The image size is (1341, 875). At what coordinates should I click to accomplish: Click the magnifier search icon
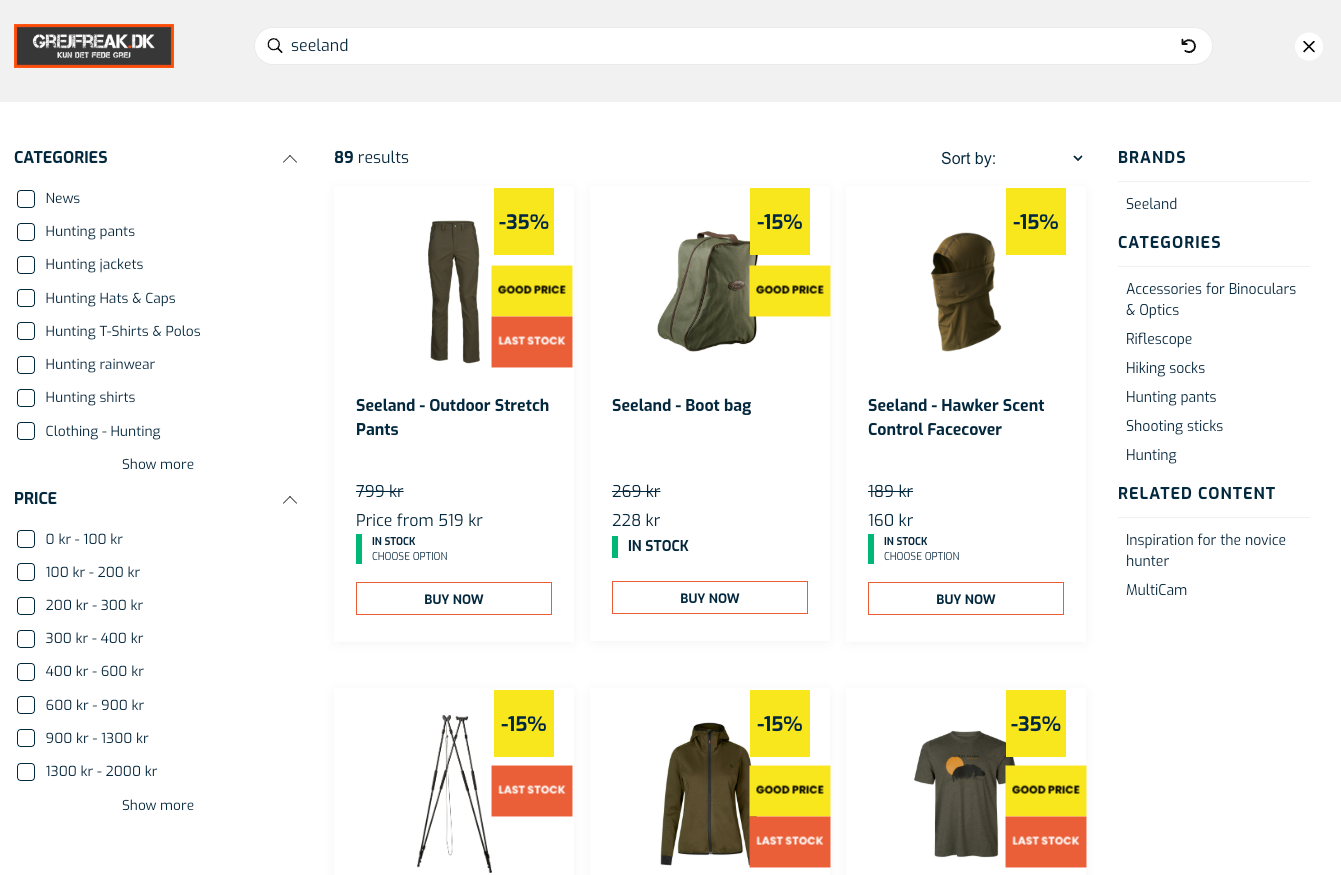pos(275,46)
